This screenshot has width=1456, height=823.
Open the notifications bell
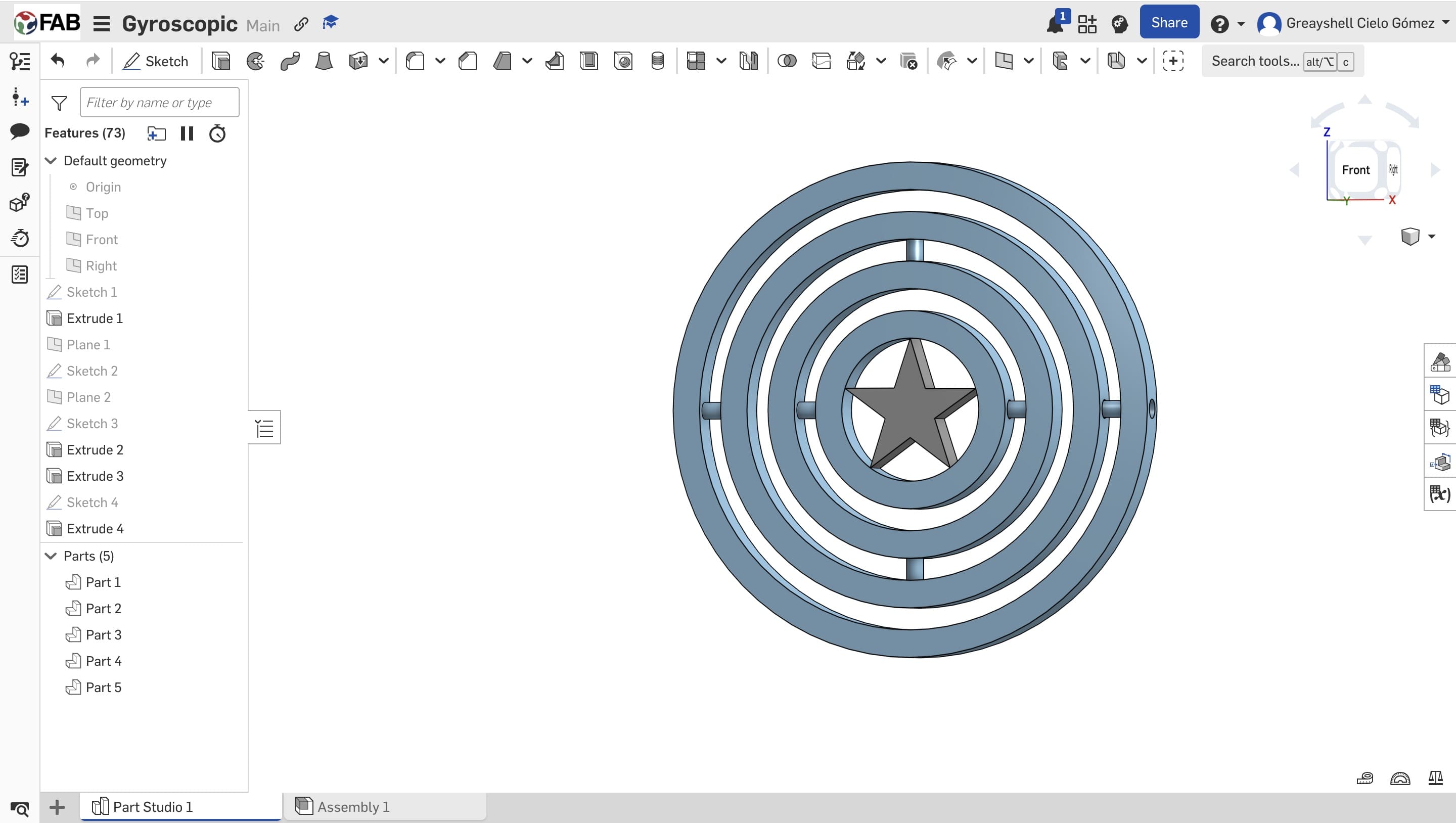tap(1054, 24)
